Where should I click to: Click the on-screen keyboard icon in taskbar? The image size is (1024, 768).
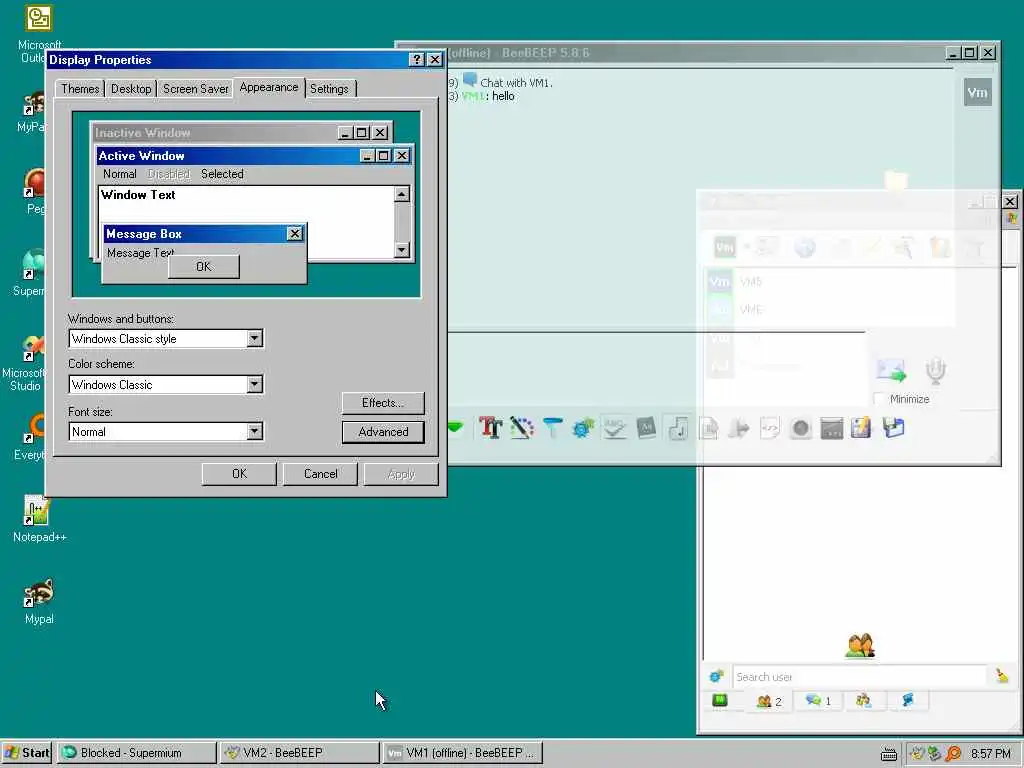tap(888, 754)
